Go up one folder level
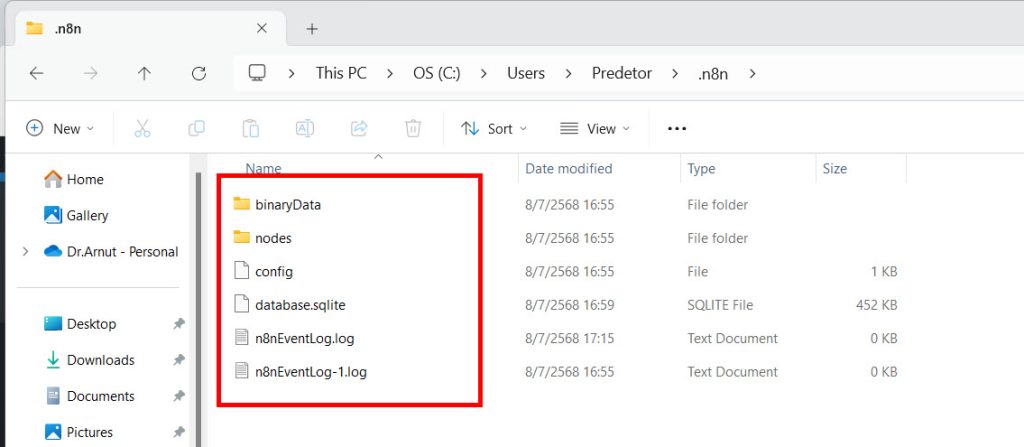 tap(144, 74)
